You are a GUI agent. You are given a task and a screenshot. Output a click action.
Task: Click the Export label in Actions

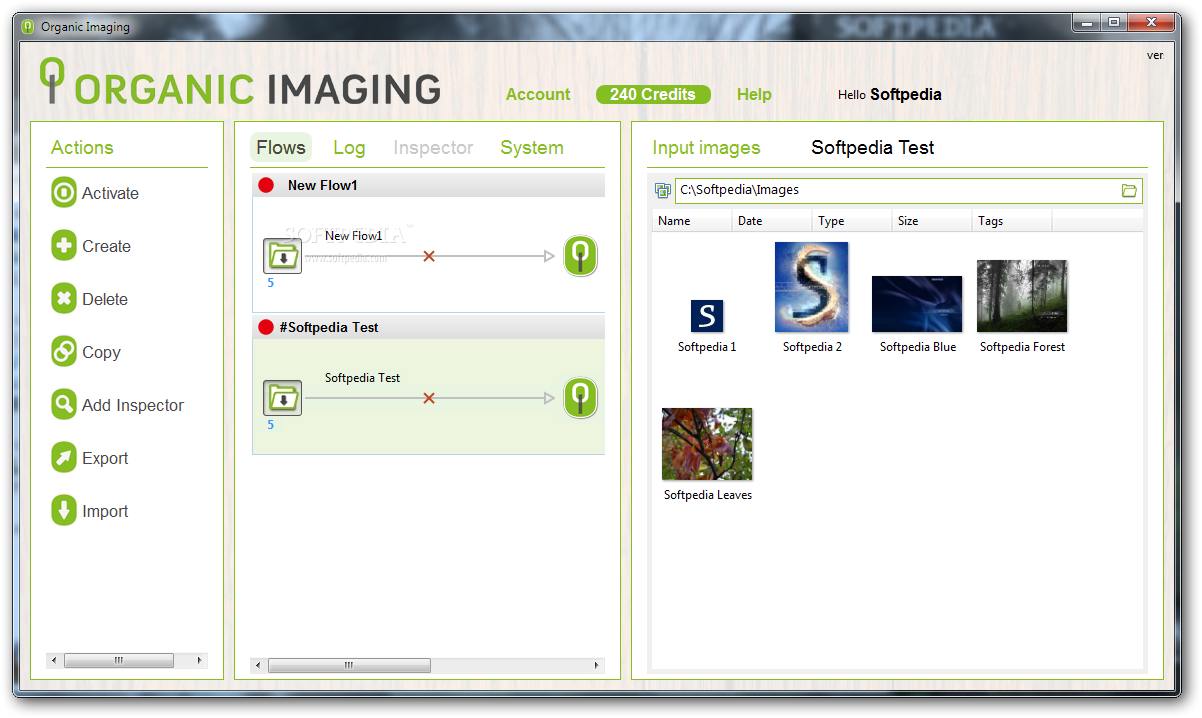point(105,459)
